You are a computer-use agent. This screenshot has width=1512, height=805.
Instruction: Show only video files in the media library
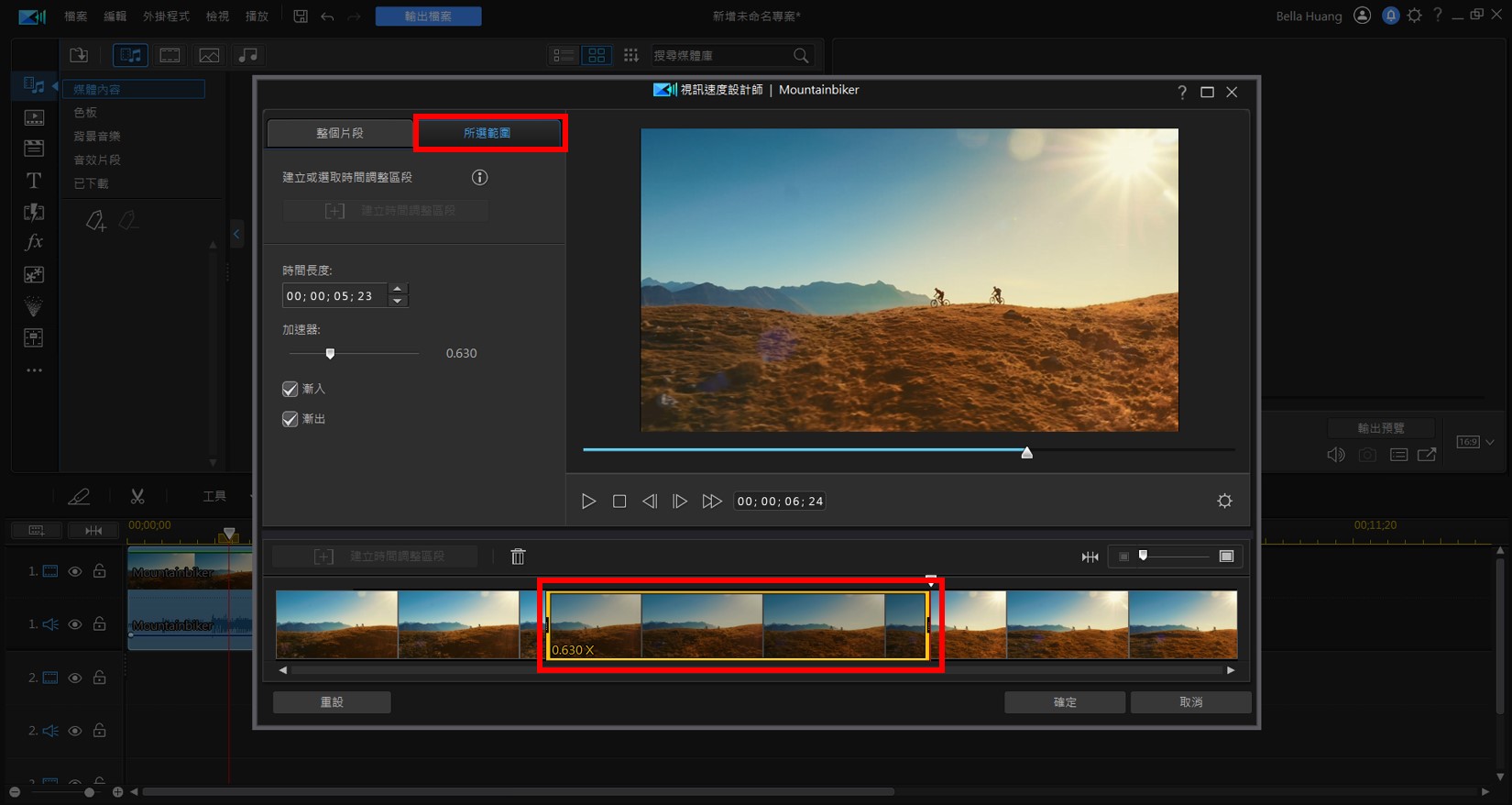click(x=170, y=55)
